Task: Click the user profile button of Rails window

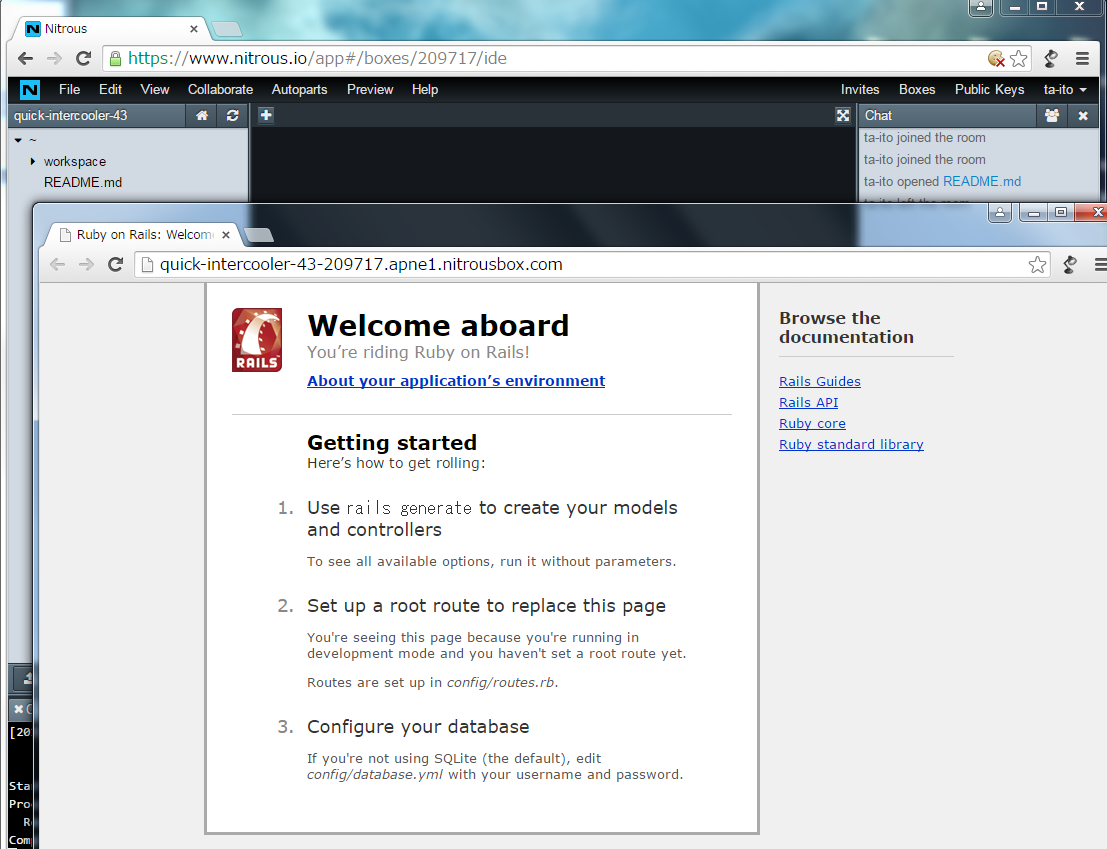Action: click(1000, 212)
